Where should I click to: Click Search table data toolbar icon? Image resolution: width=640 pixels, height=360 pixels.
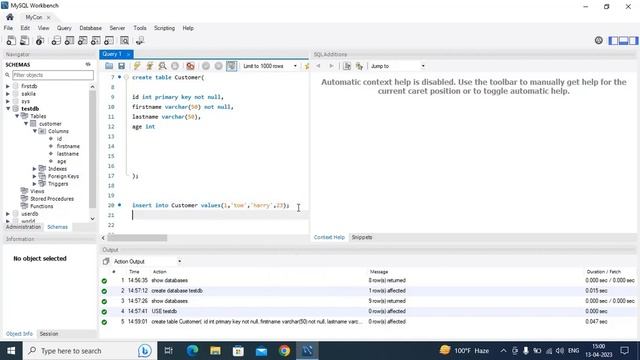pos(124,40)
